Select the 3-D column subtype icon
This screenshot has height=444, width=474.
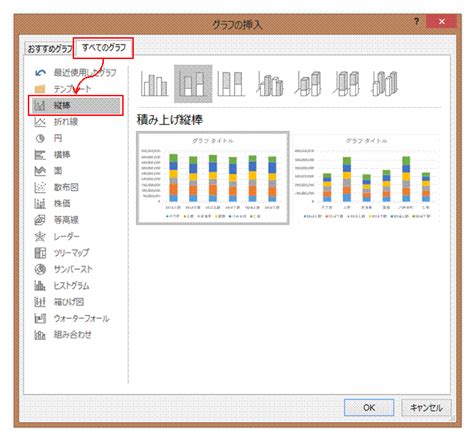[x=385, y=84]
